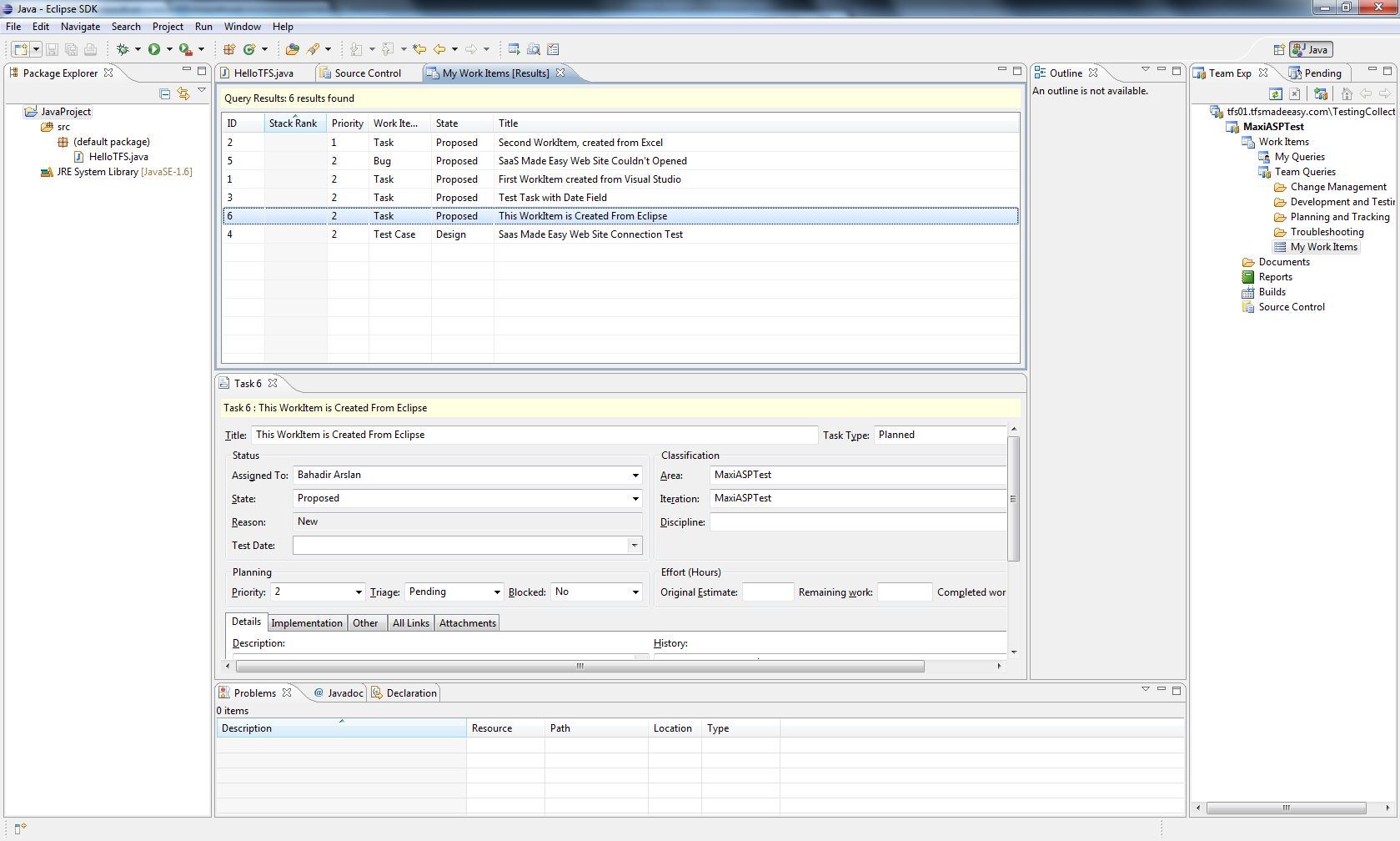Close the Task 6 editor tab

tap(273, 383)
